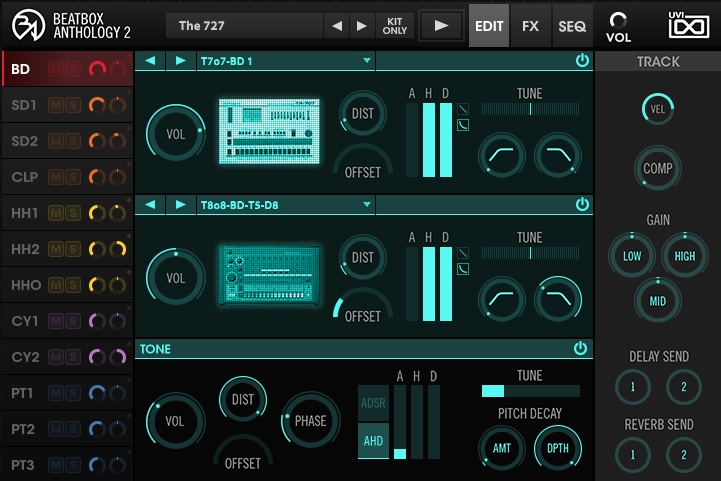
Task: Mute the BD track
Action: (x=56, y=69)
